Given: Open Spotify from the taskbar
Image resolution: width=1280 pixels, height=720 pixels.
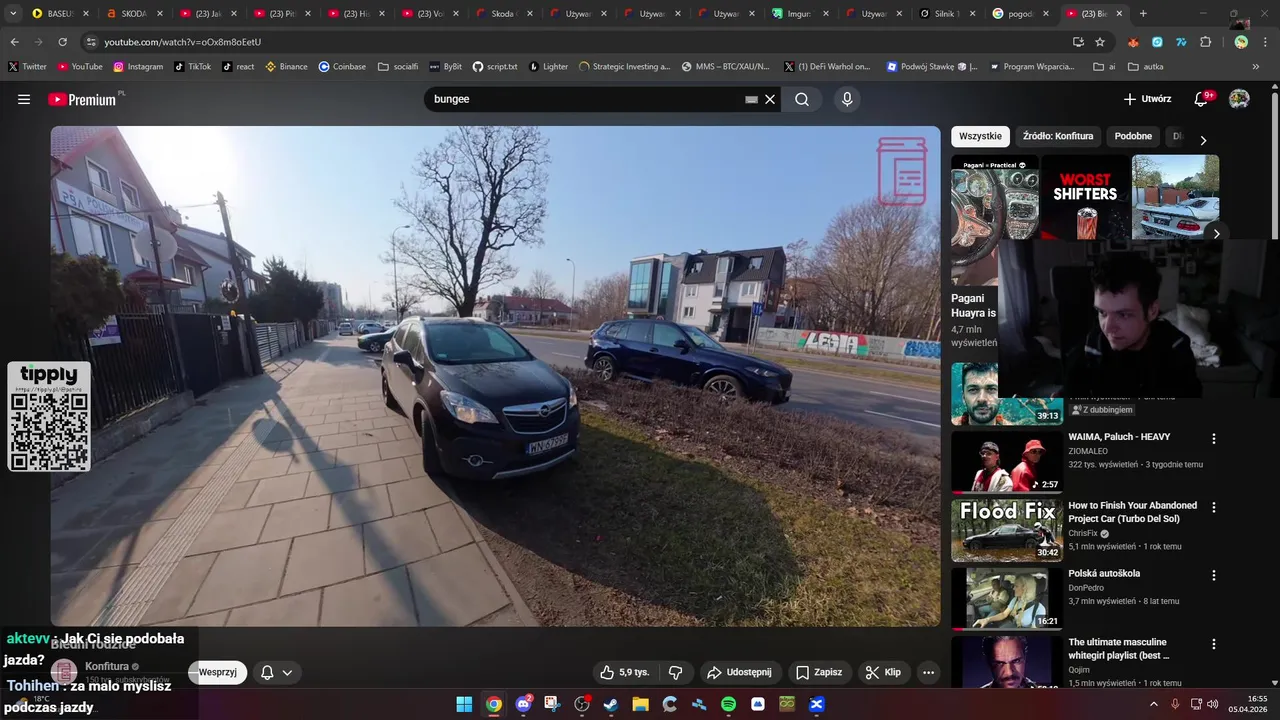Looking at the screenshot, I should (728, 704).
